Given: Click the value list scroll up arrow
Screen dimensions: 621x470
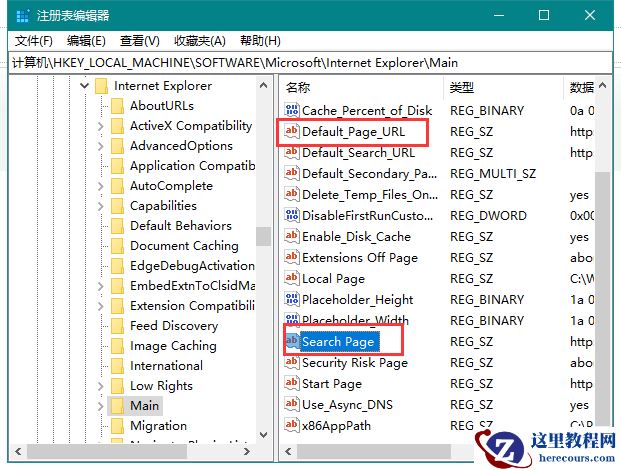Looking at the screenshot, I should (603, 85).
